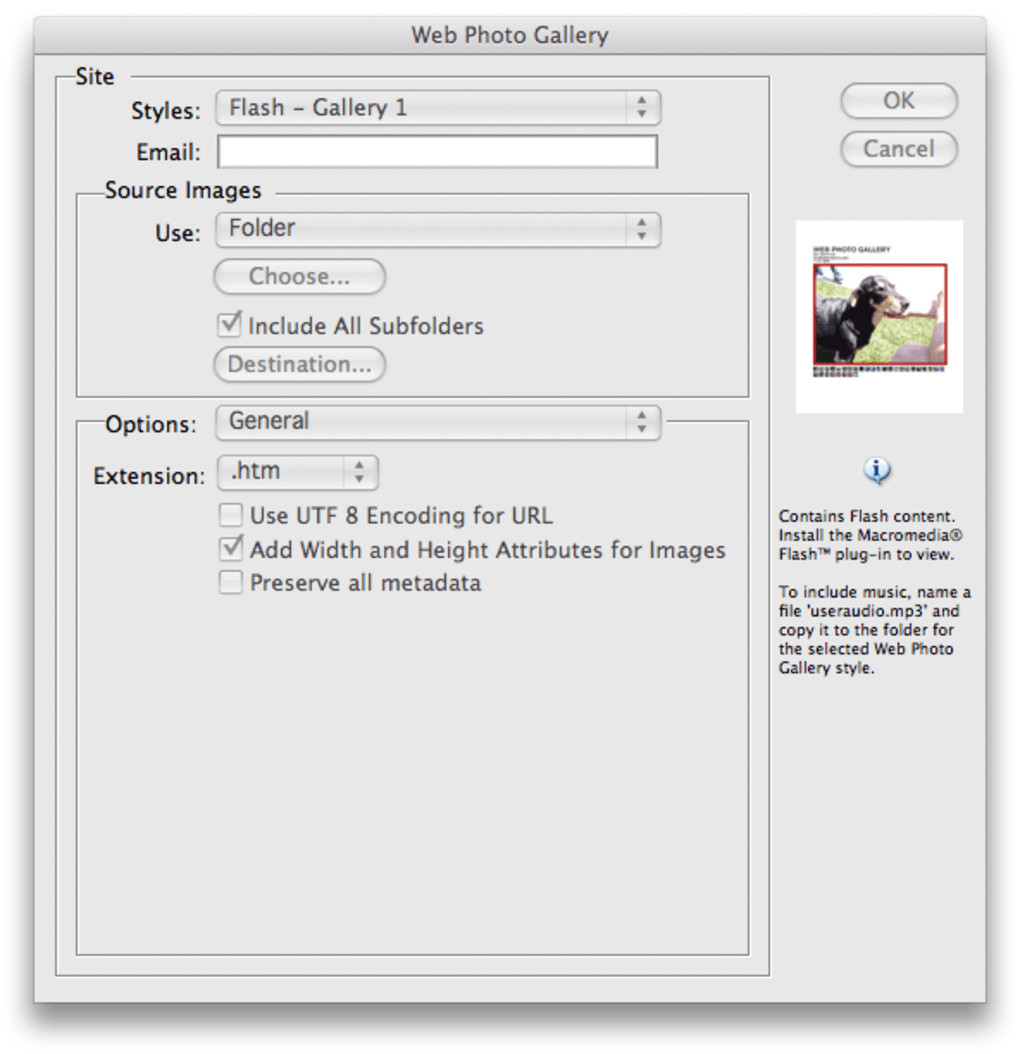The image size is (1020, 1054).
Task: Click the Destination... button
Action: [x=300, y=364]
